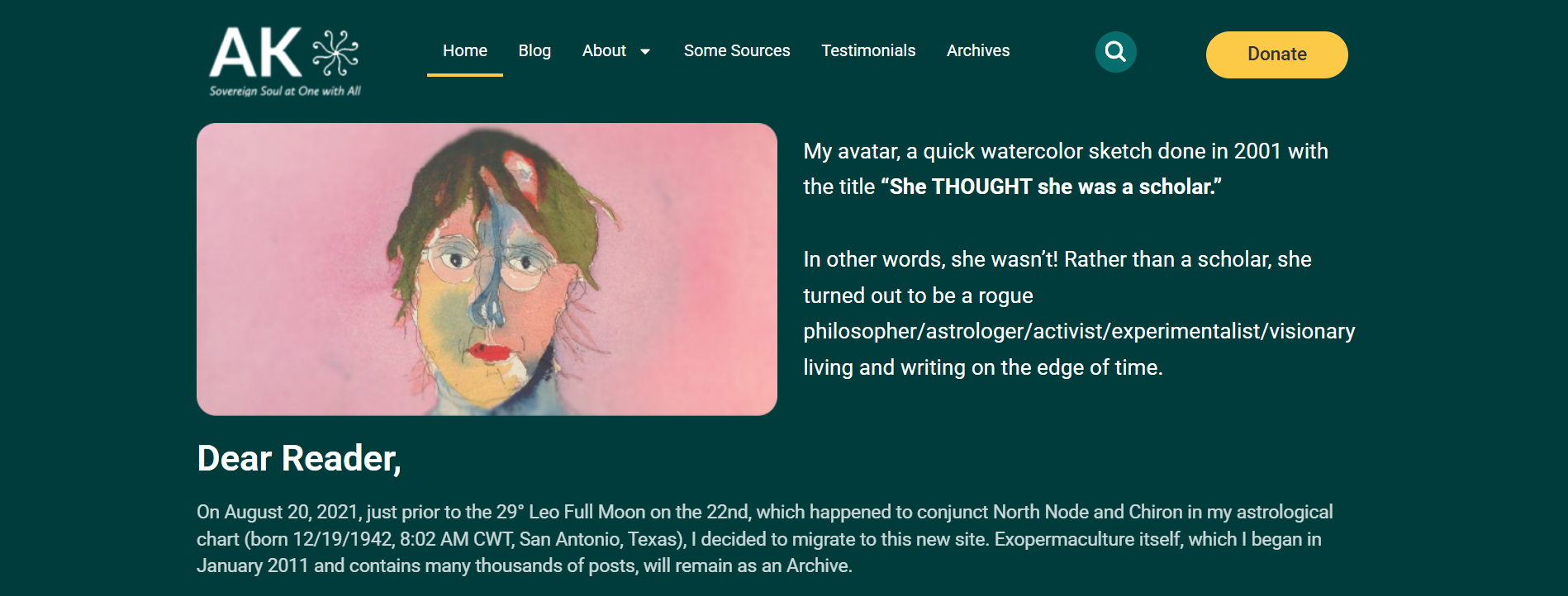The width and height of the screenshot is (1568, 596).
Task: Click the starburst symbol in the logo
Action: pos(335,53)
